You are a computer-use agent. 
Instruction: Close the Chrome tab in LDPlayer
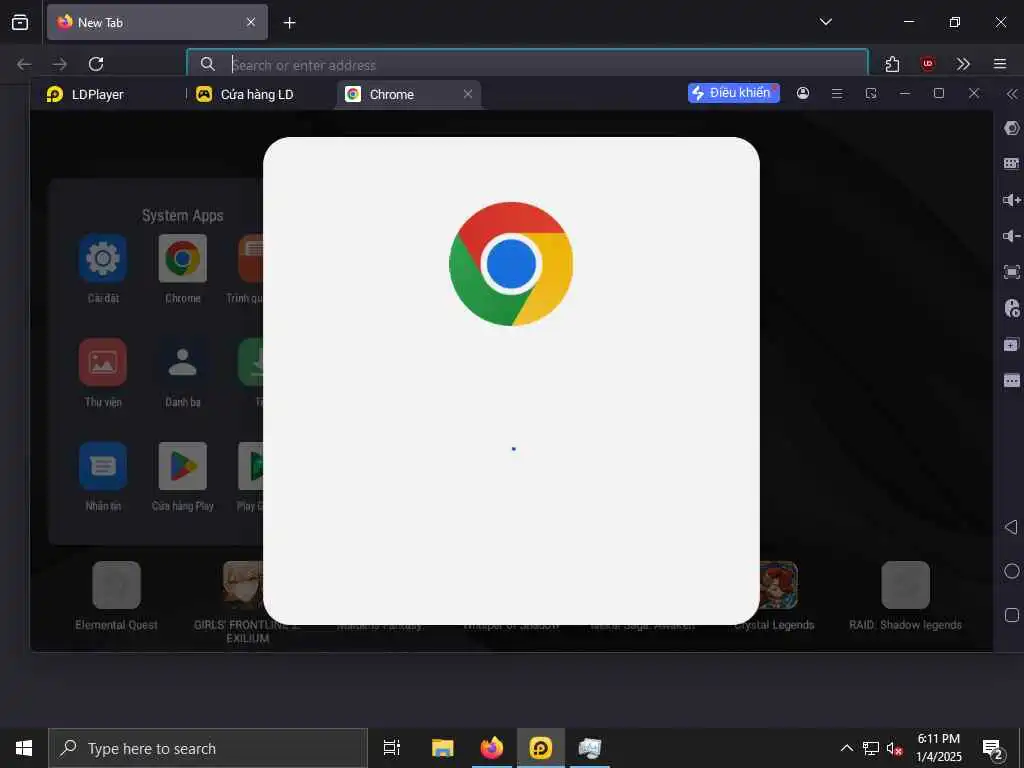pos(468,94)
